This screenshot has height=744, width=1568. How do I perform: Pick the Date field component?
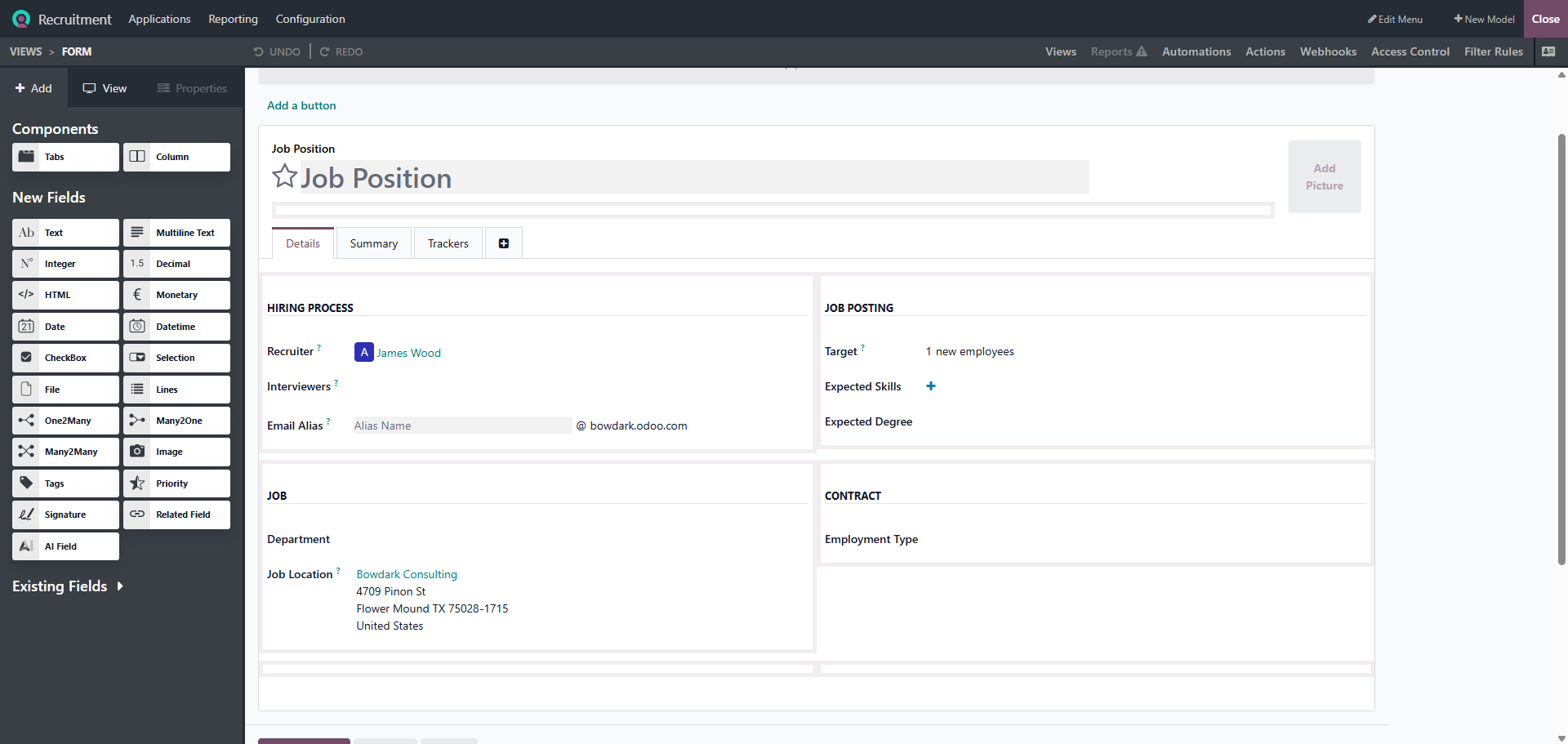(65, 327)
